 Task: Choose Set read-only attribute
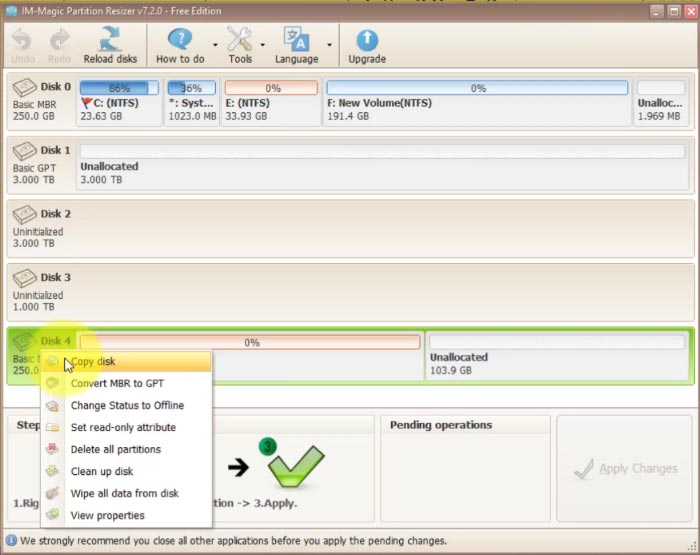[126, 427]
